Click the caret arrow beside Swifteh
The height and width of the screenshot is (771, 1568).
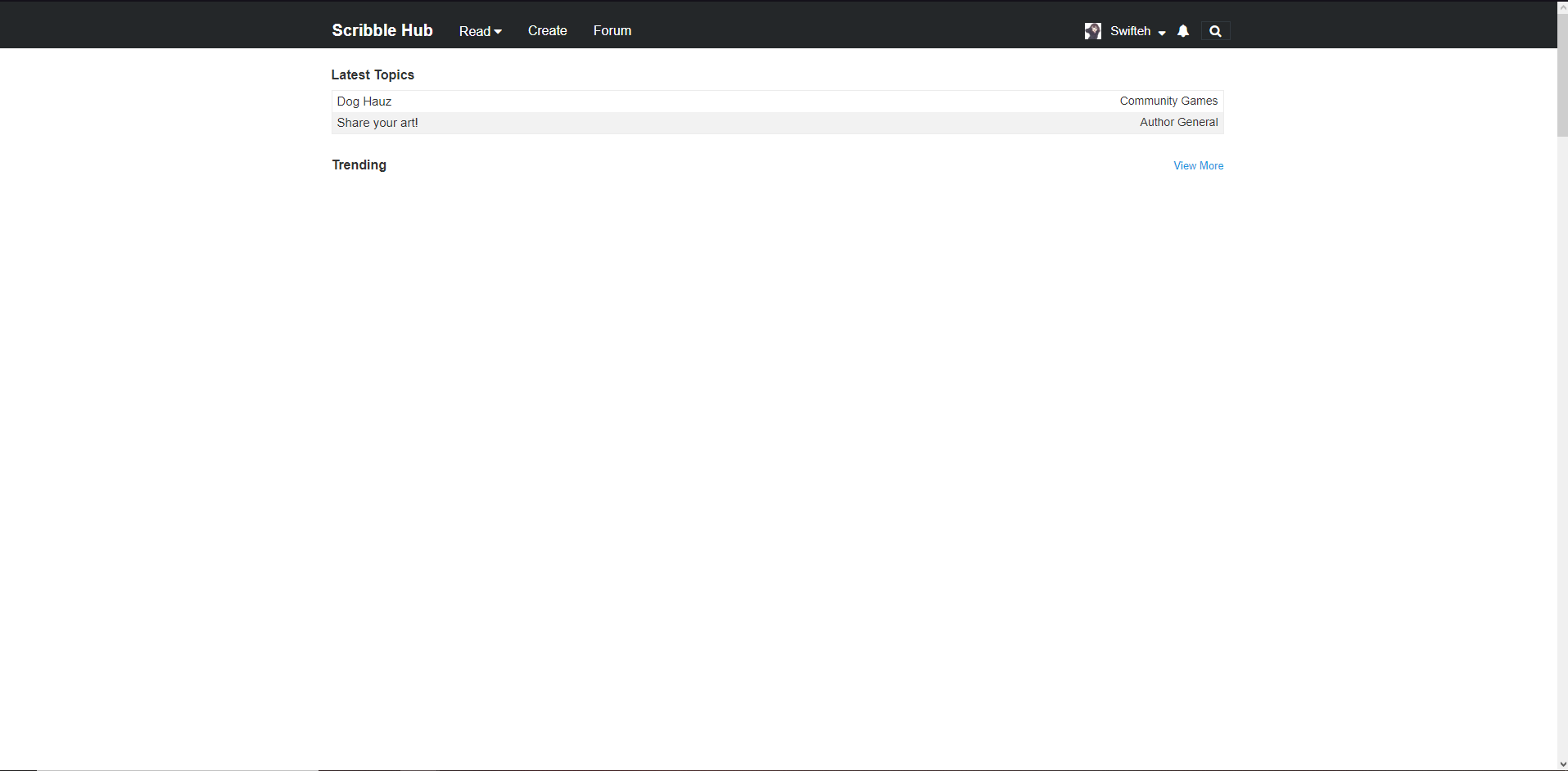[x=1162, y=33]
